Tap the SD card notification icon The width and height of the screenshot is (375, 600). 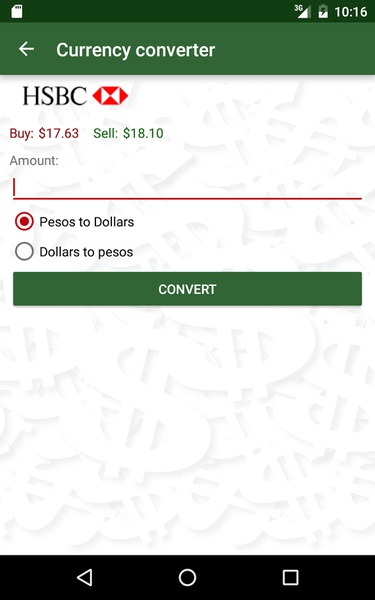(16, 11)
